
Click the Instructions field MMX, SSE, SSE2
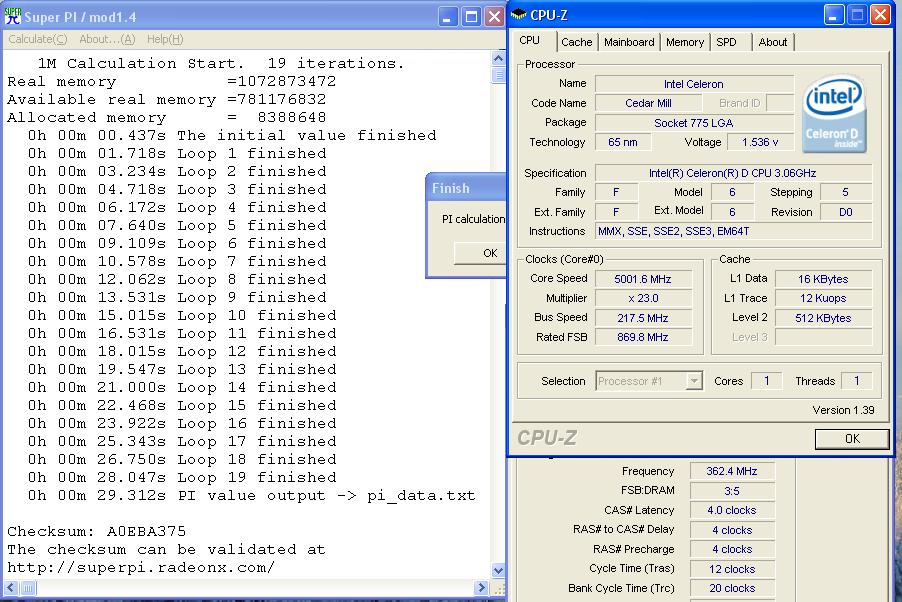[x=733, y=231]
